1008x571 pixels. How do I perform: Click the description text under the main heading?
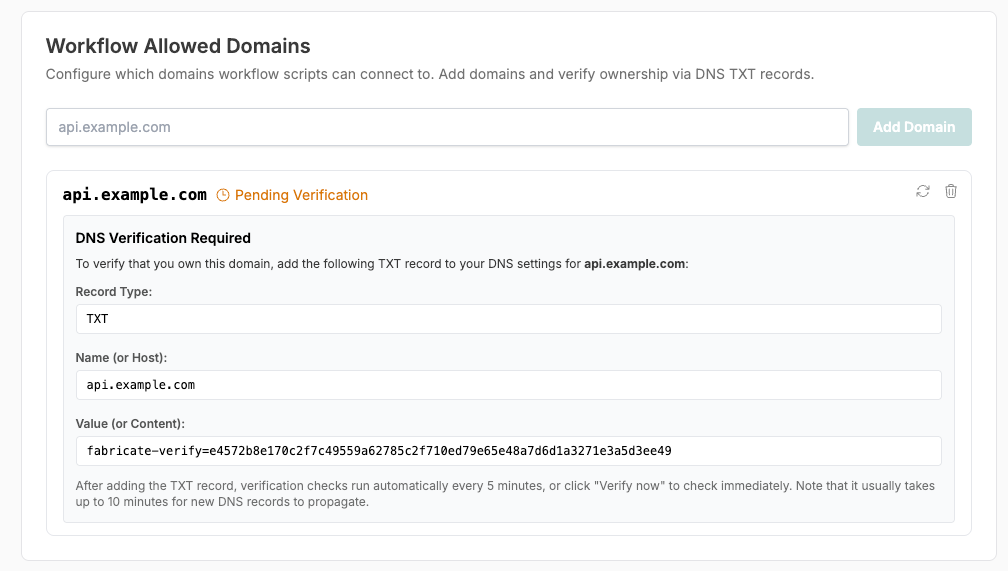coord(429,74)
